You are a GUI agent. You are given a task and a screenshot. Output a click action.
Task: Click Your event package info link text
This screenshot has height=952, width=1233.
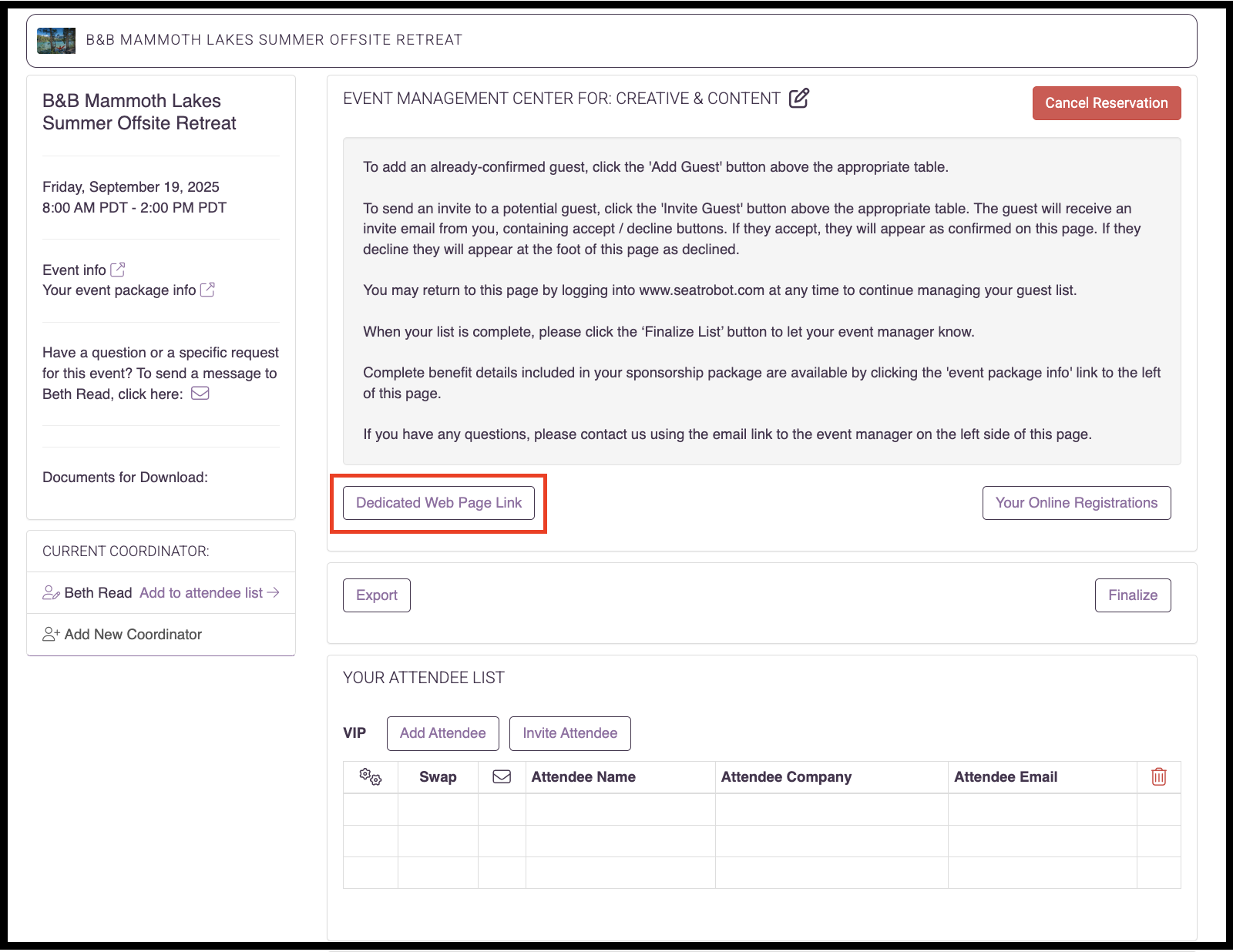point(119,290)
